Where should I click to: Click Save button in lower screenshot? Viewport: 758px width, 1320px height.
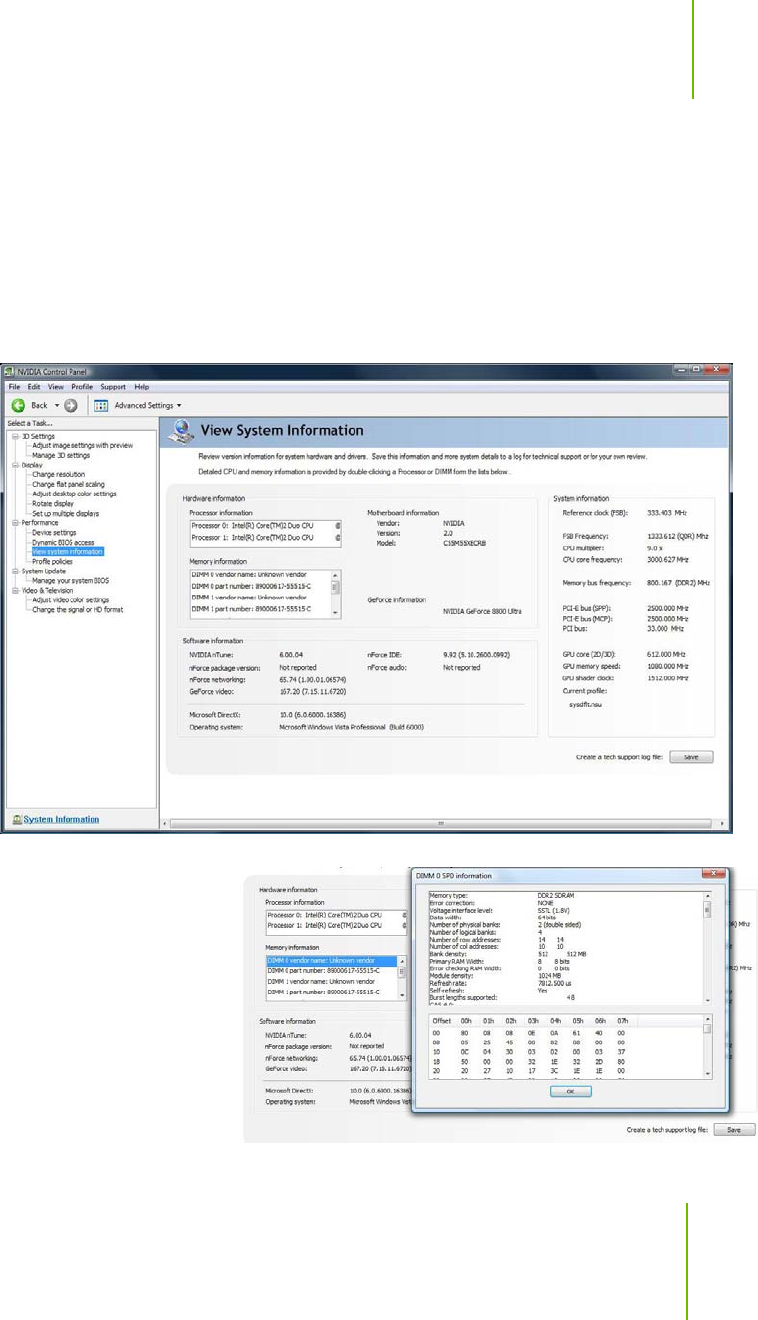click(734, 1129)
